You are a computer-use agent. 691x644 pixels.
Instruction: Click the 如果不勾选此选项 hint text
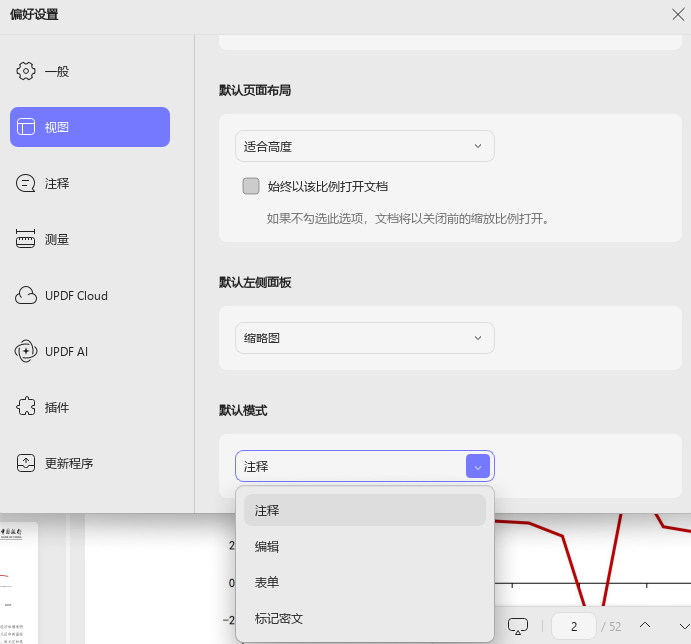[x=408, y=218]
